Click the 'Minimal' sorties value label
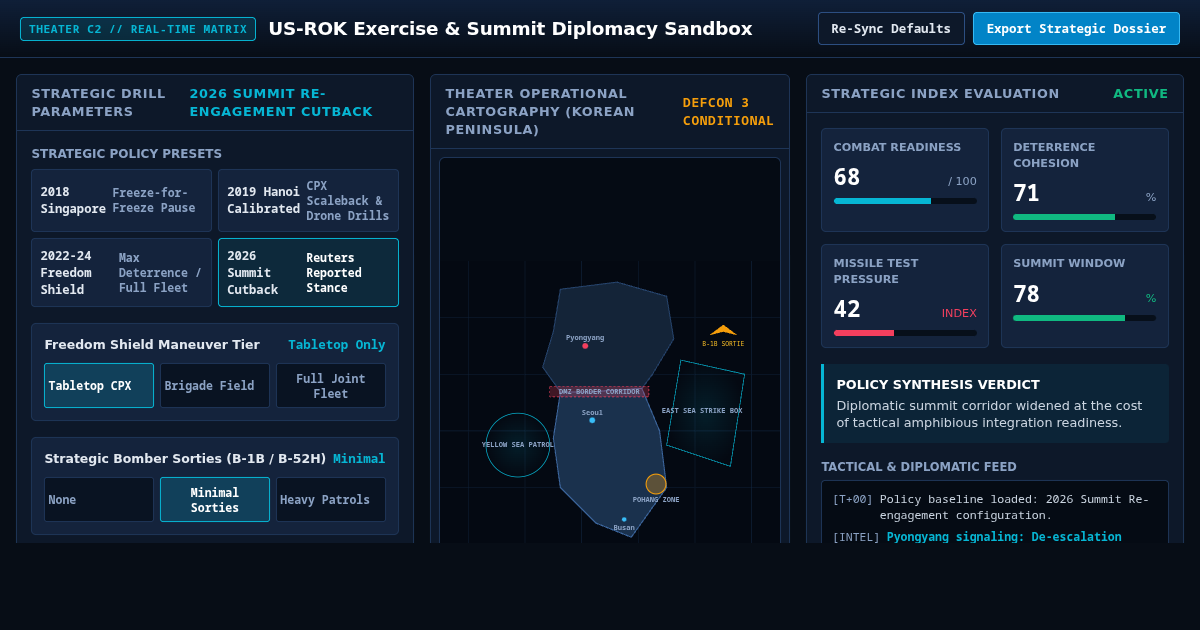Screen dimensions: 1200x630 click(x=359, y=459)
